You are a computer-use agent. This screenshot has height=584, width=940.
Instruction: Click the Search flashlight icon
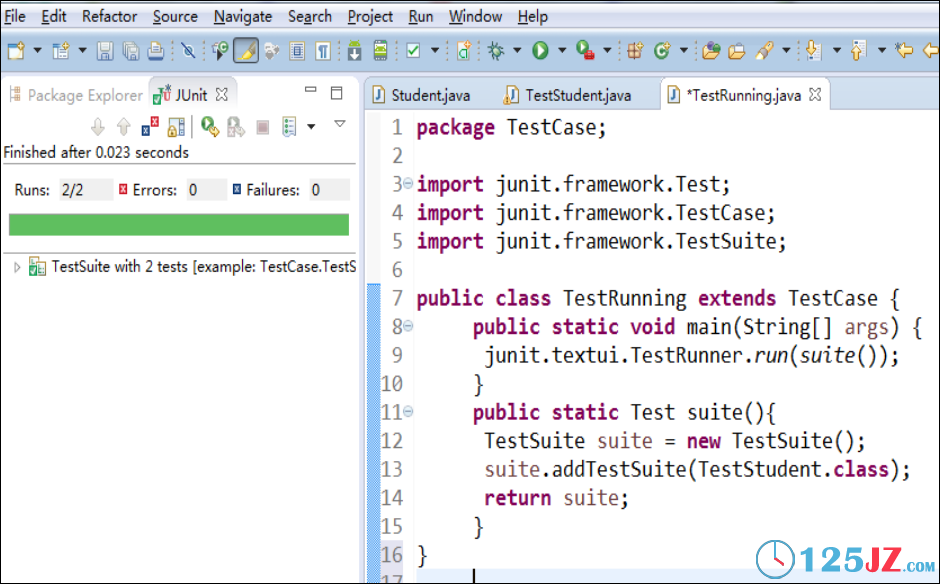pyautogui.click(x=764, y=50)
